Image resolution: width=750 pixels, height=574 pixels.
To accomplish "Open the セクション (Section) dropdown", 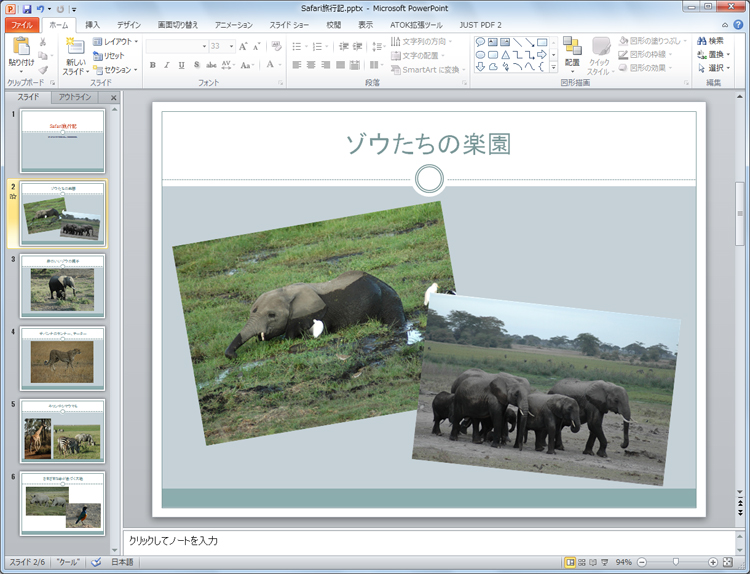I will (x=115, y=70).
